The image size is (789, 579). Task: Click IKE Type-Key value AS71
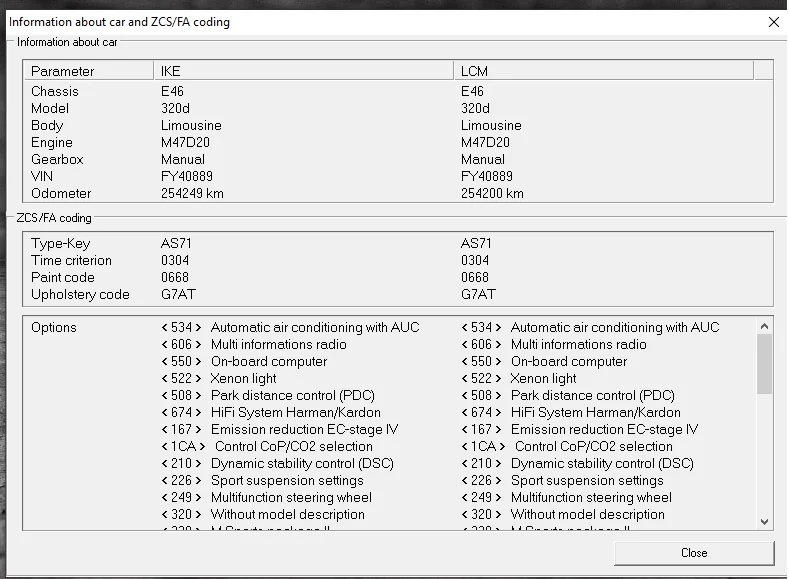[x=176, y=243]
